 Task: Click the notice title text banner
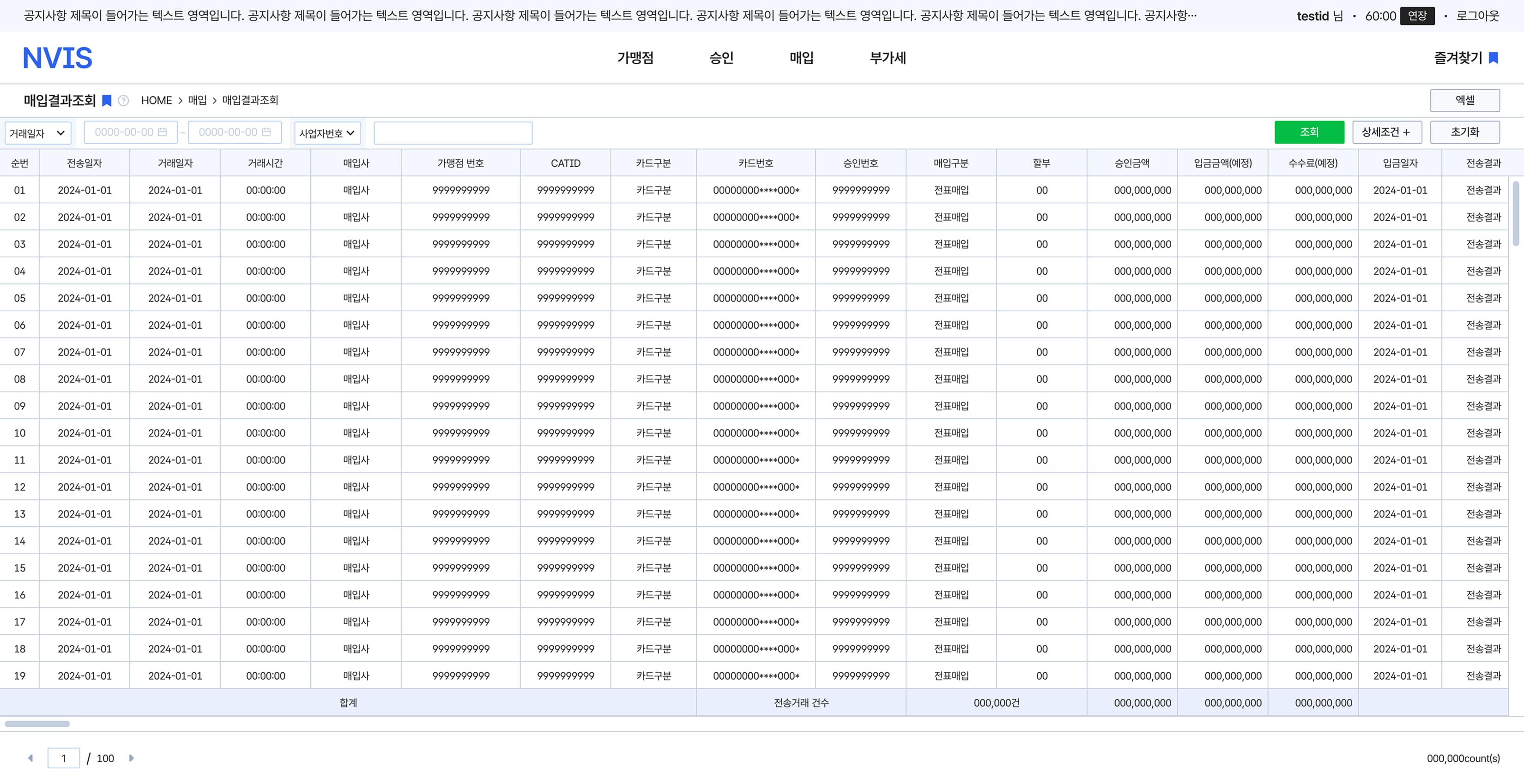click(x=609, y=16)
